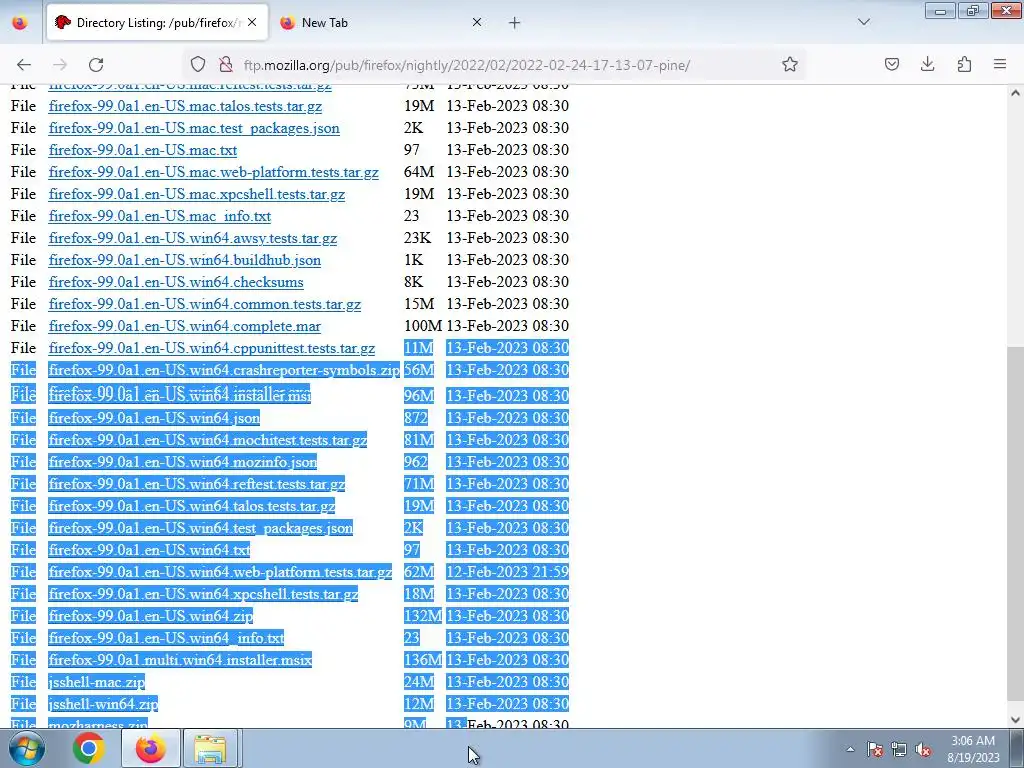Viewport: 1024px width, 768px height.
Task: Download firefox-99.0a1.en-US.mac.talos.tests.tar.gz
Action: click(185, 106)
